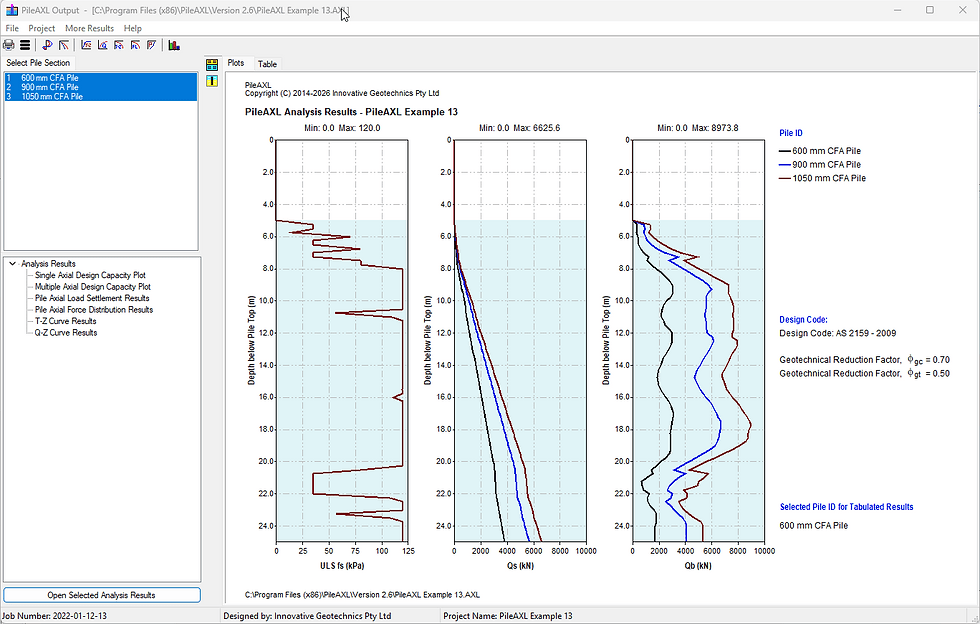Screen dimensions: 980x624
Task: Select Pile Axial Load Settlement Results
Action: click(x=92, y=298)
